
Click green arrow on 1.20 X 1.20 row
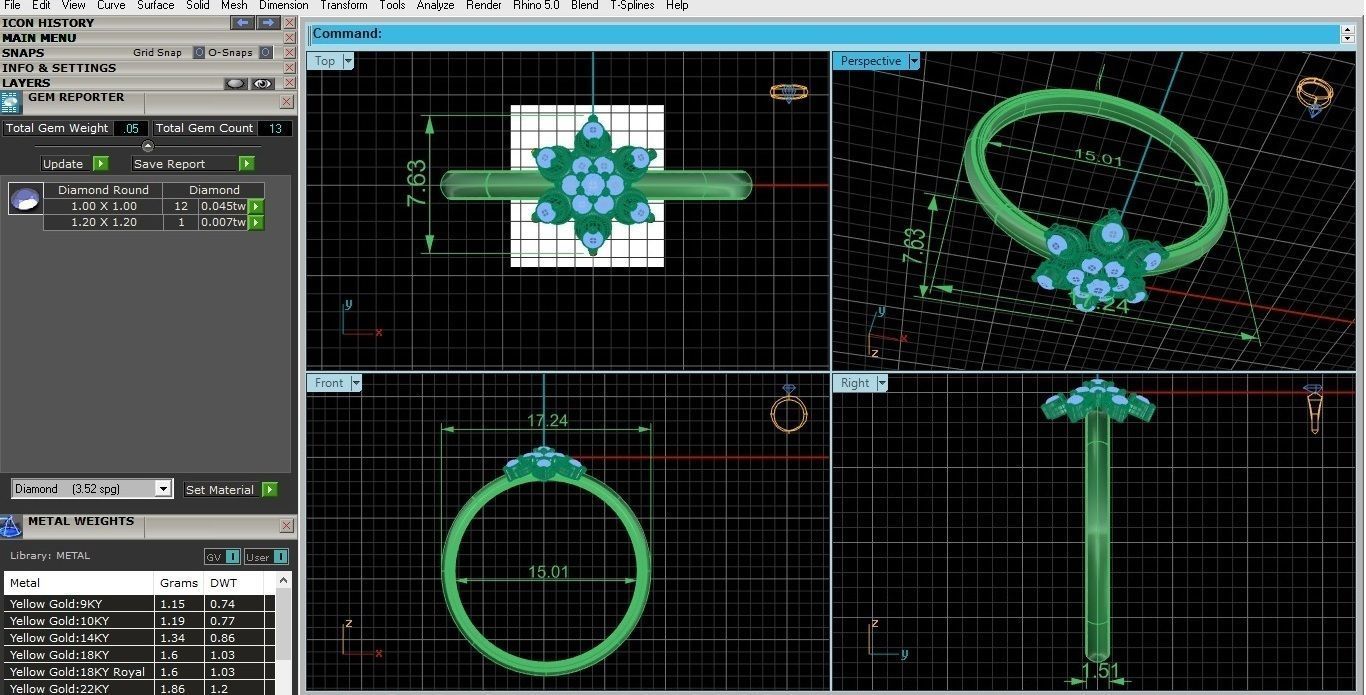click(x=256, y=222)
